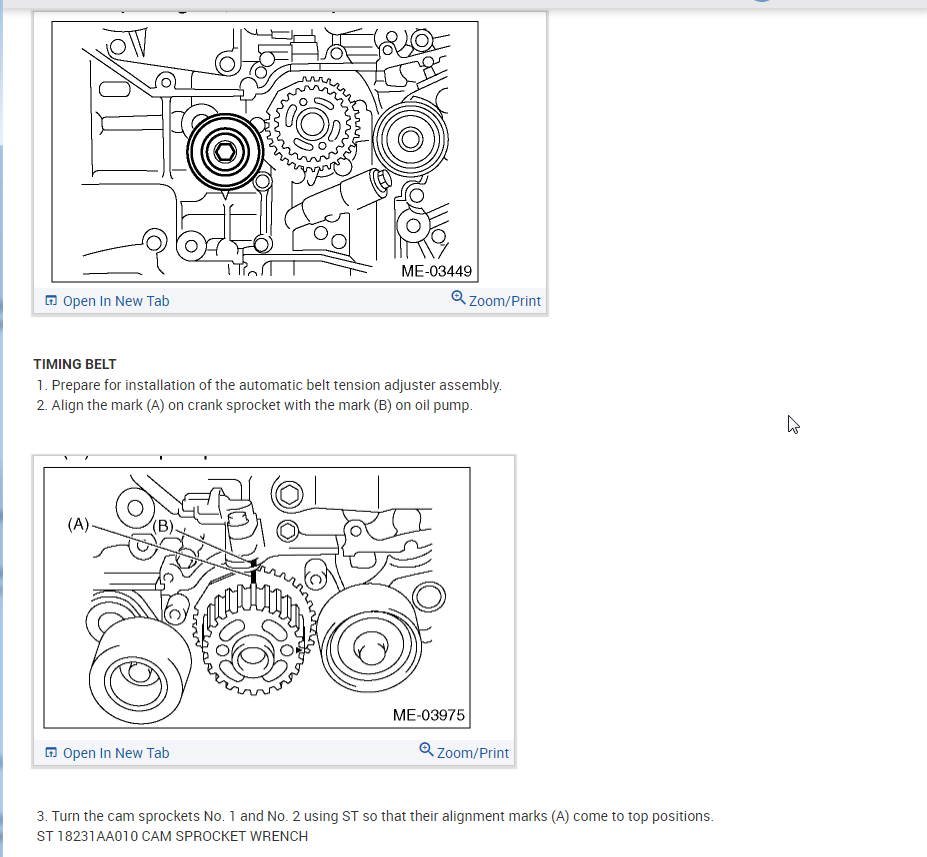This screenshot has width=927, height=857.
Task: Click Zoom/Print under ME-03975 diagram
Action: click(464, 752)
